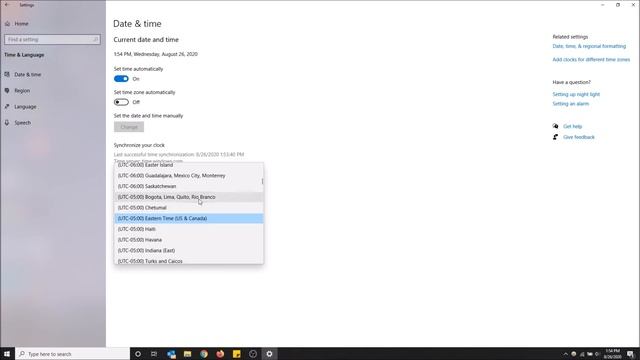
Task: Pick Bogota, Lima, Quito, Rio Branco
Action: point(188,197)
